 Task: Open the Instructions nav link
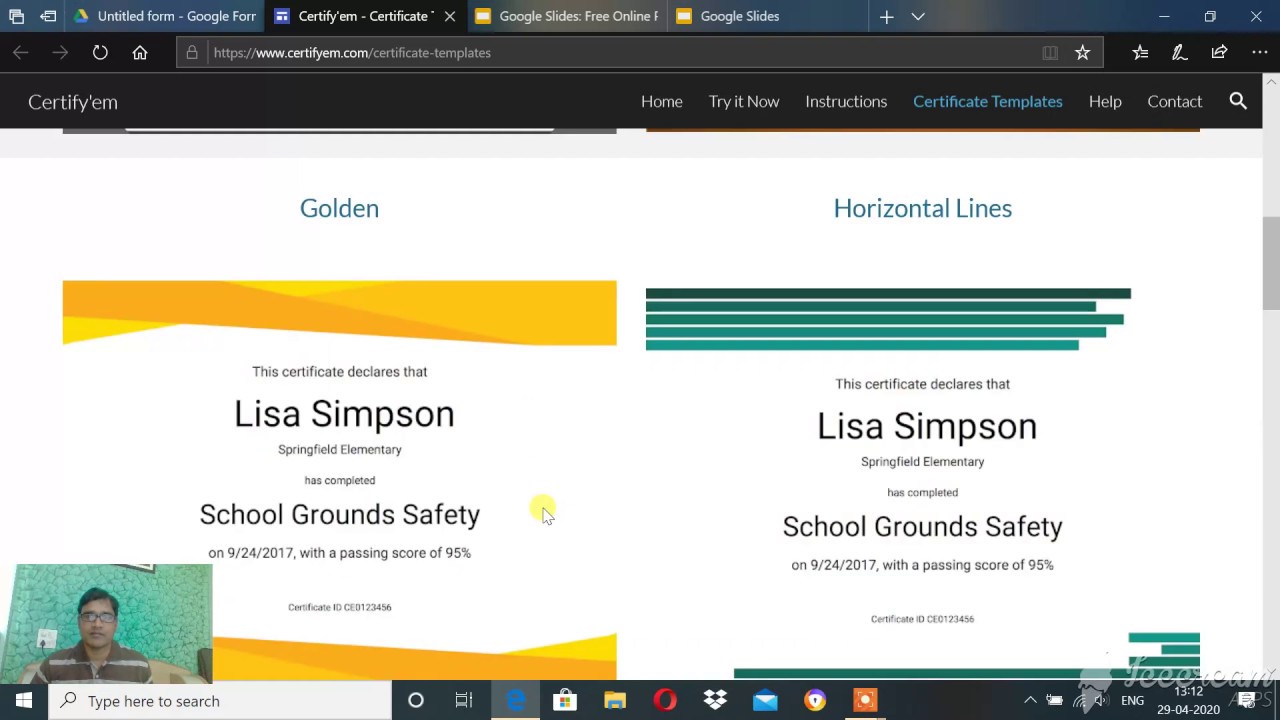(846, 101)
